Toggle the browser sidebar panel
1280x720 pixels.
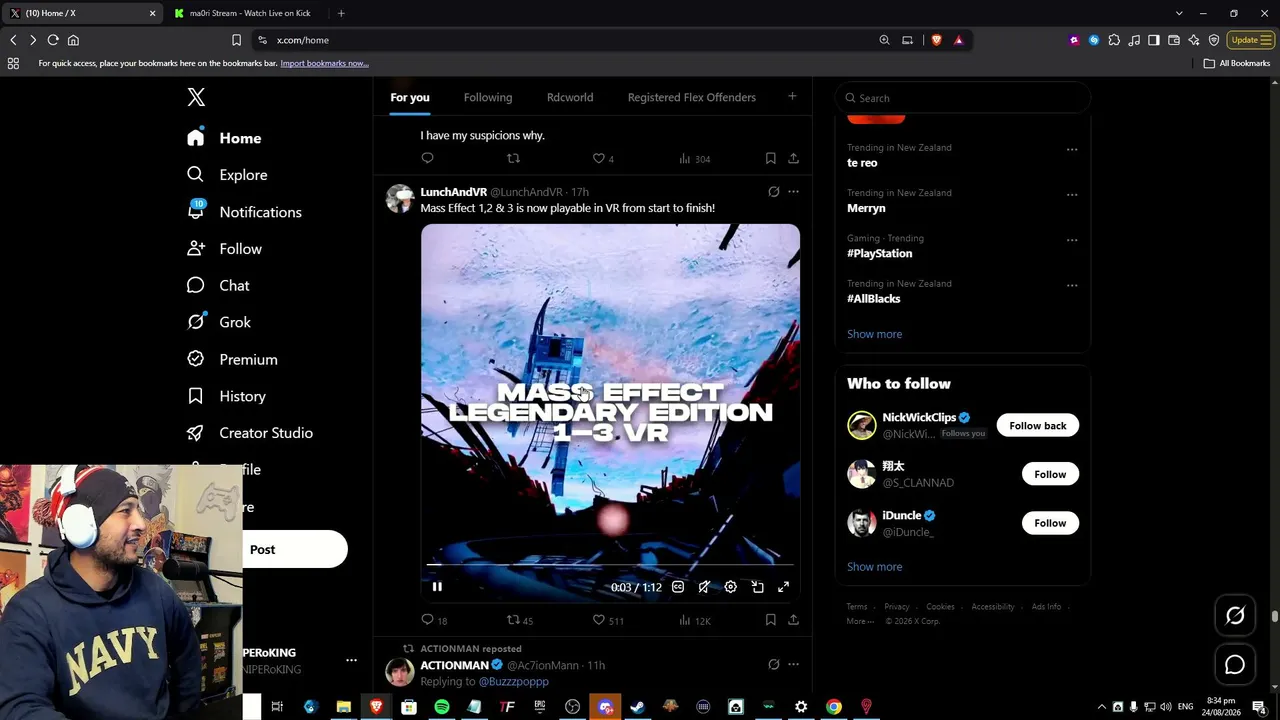tap(1154, 40)
